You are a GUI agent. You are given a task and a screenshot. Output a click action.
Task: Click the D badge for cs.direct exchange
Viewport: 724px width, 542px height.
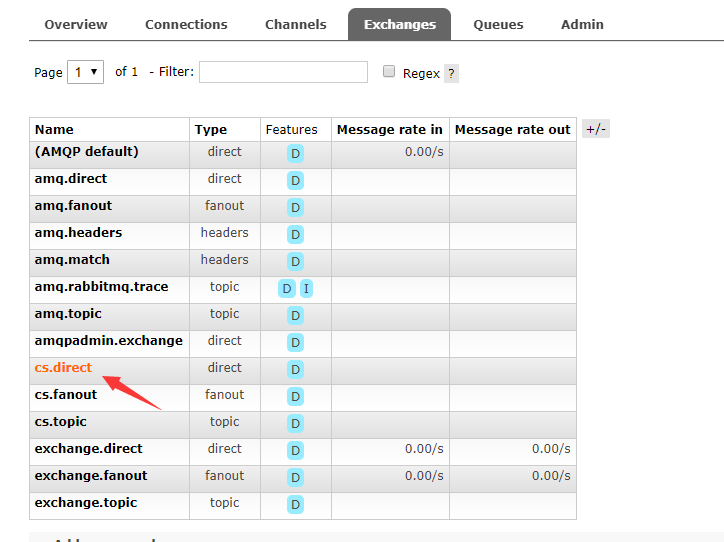pos(295,370)
